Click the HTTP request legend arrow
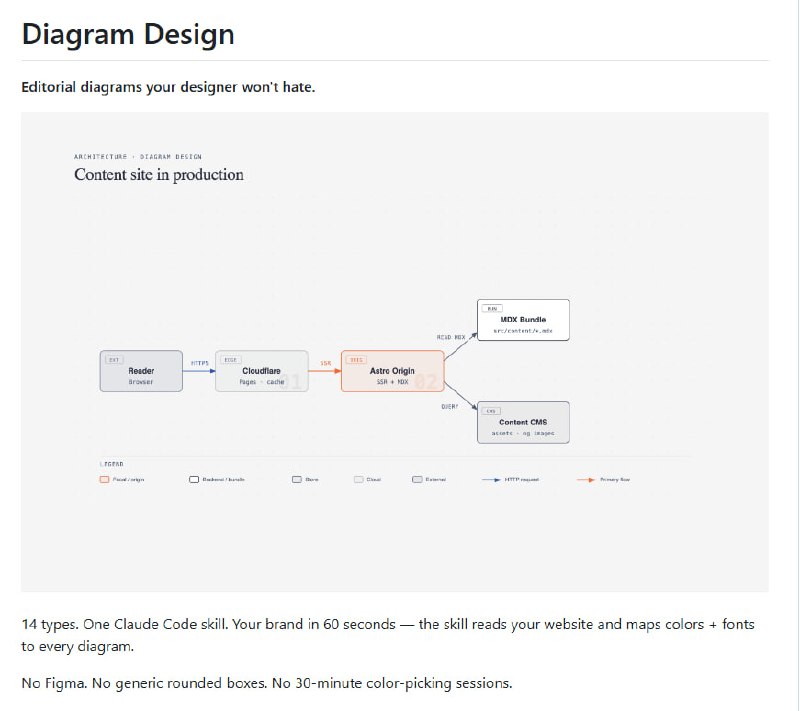The image size is (800, 711). 491,480
